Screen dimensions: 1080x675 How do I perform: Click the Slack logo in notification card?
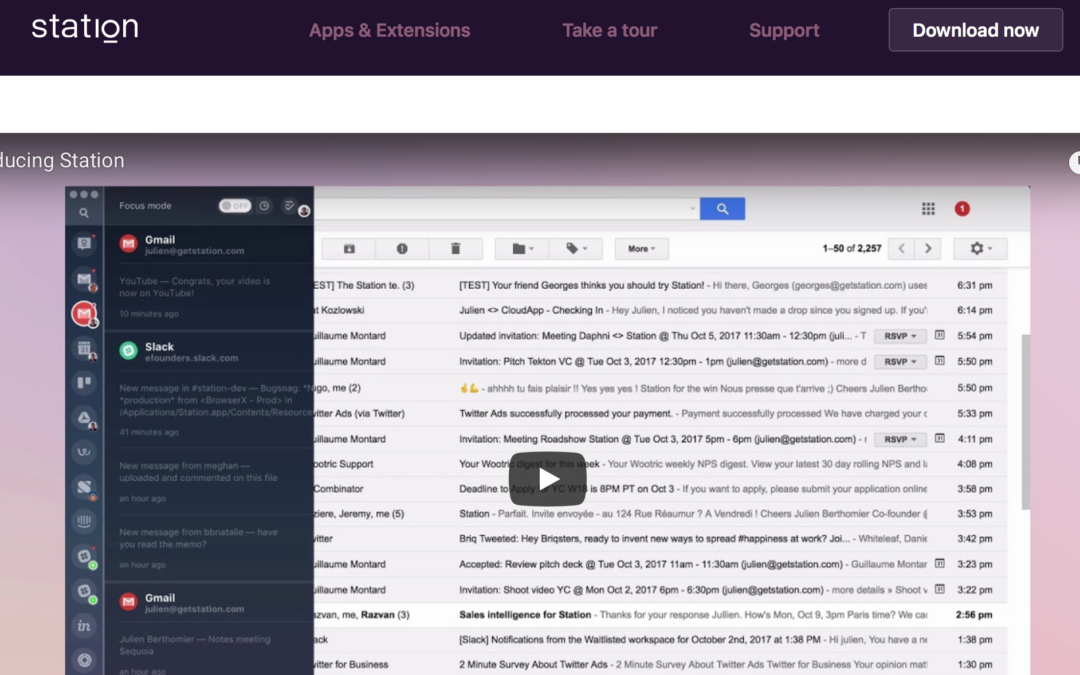coord(128,351)
